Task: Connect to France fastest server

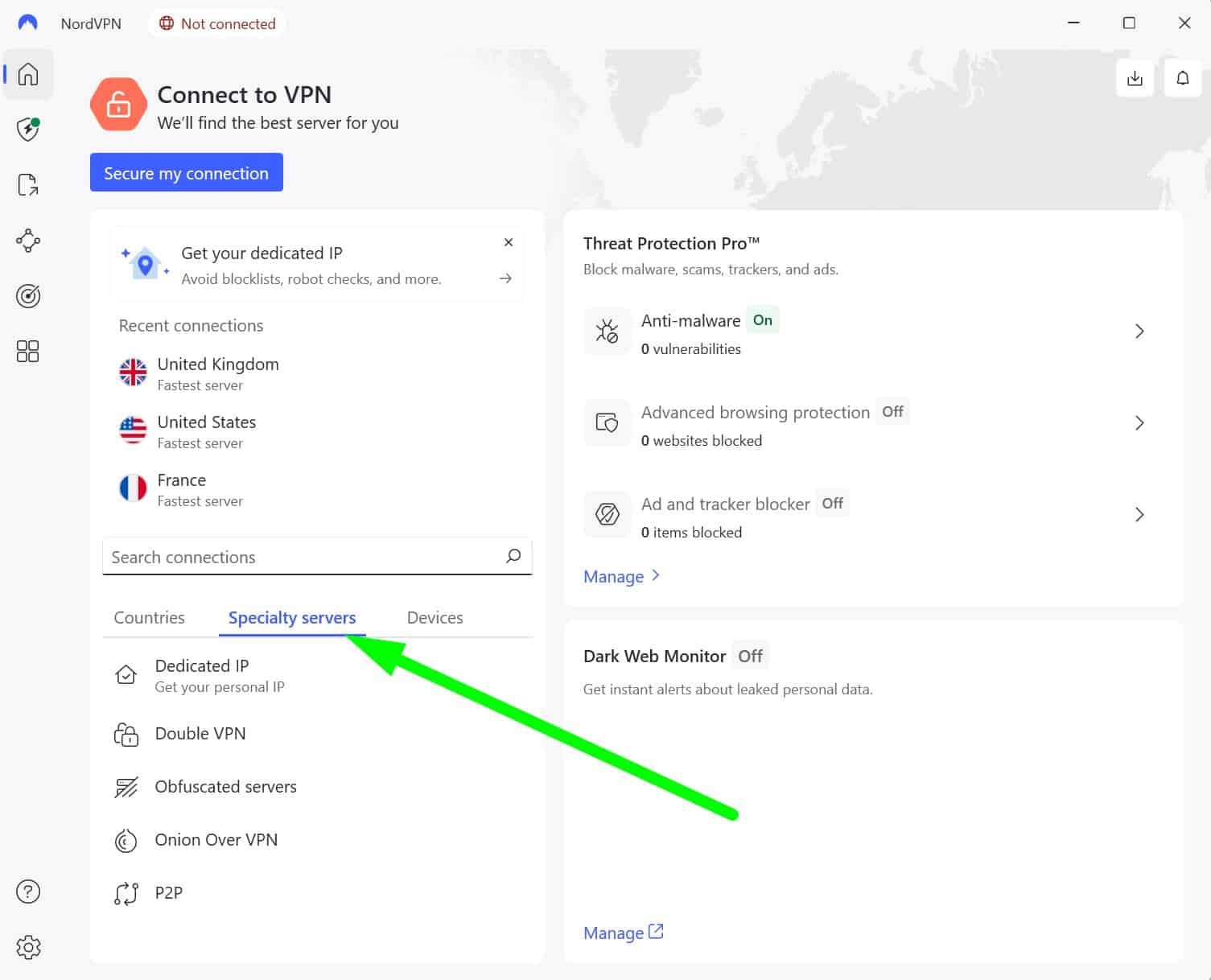Action: point(317,489)
